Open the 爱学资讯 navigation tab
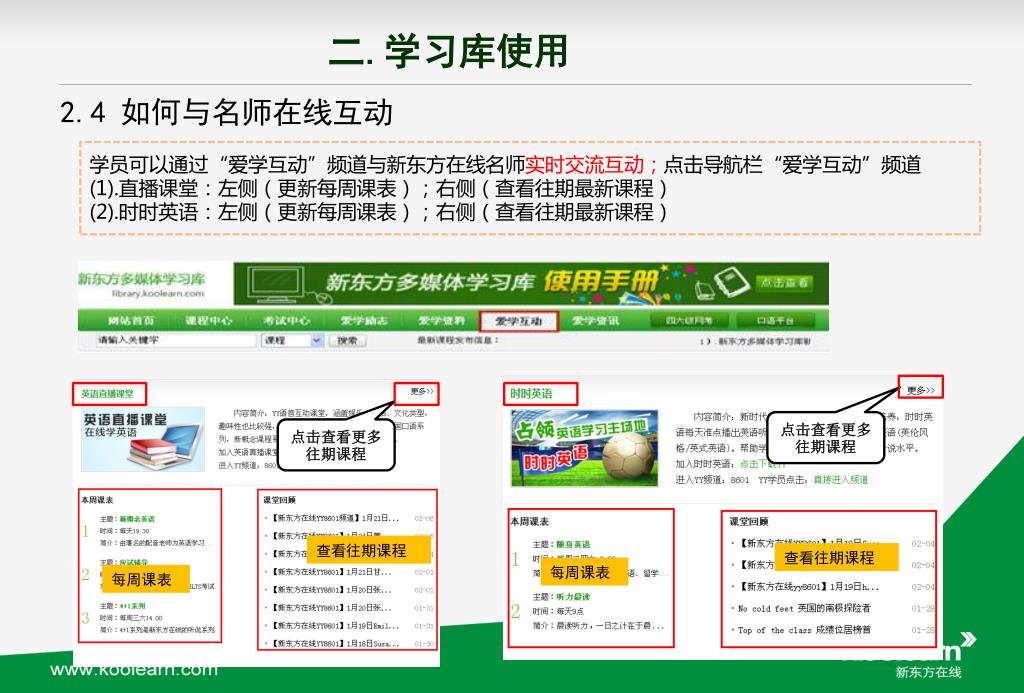 pyautogui.click(x=596, y=321)
